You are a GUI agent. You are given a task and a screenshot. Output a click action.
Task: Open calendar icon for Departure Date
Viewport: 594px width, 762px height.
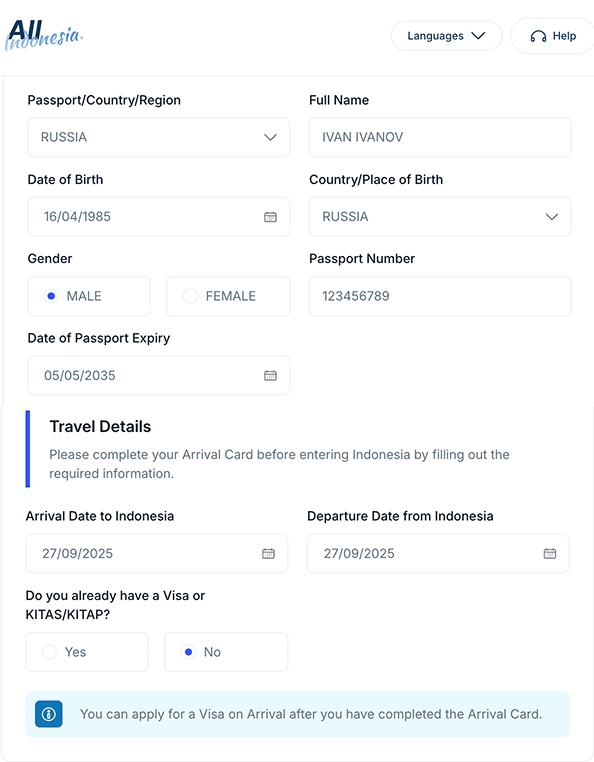[x=550, y=553]
